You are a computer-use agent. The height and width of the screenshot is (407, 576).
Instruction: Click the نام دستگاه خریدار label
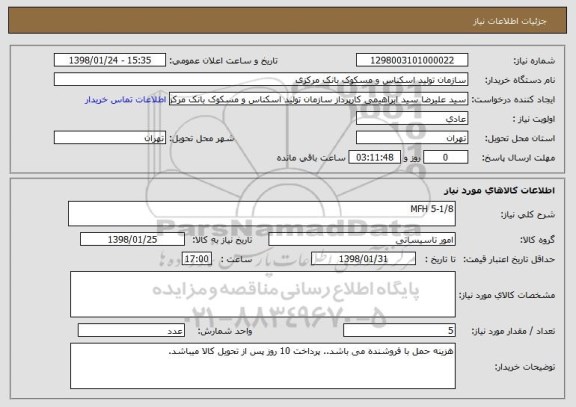[520, 80]
